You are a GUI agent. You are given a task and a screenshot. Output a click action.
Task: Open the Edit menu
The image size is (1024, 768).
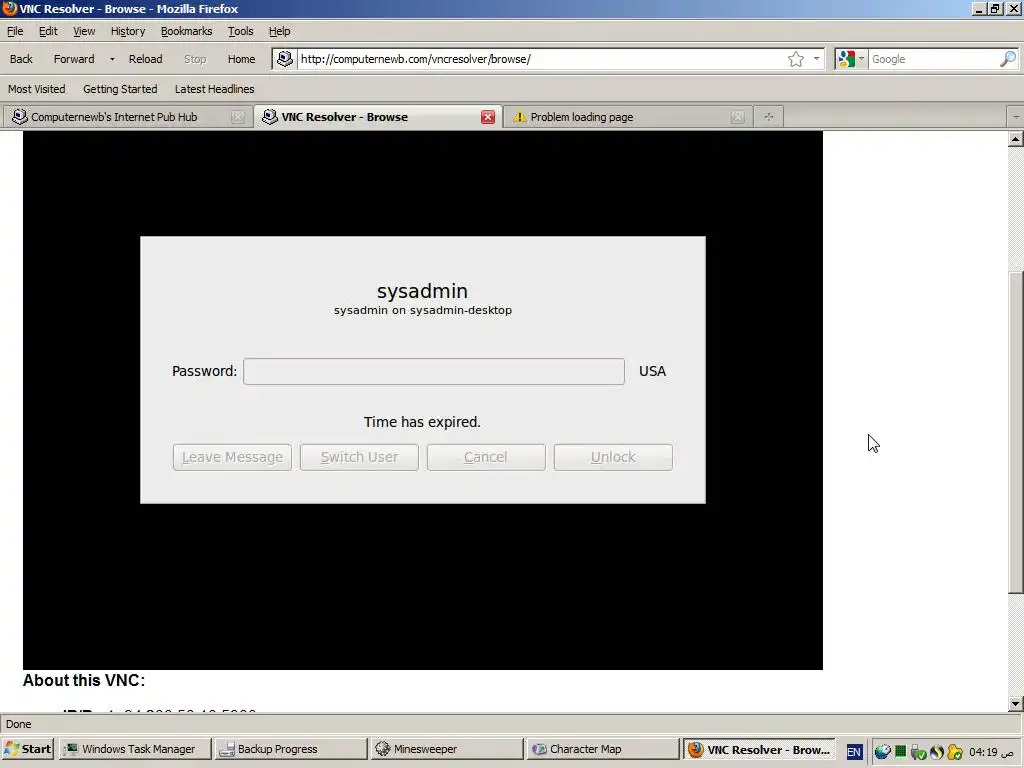coord(48,31)
